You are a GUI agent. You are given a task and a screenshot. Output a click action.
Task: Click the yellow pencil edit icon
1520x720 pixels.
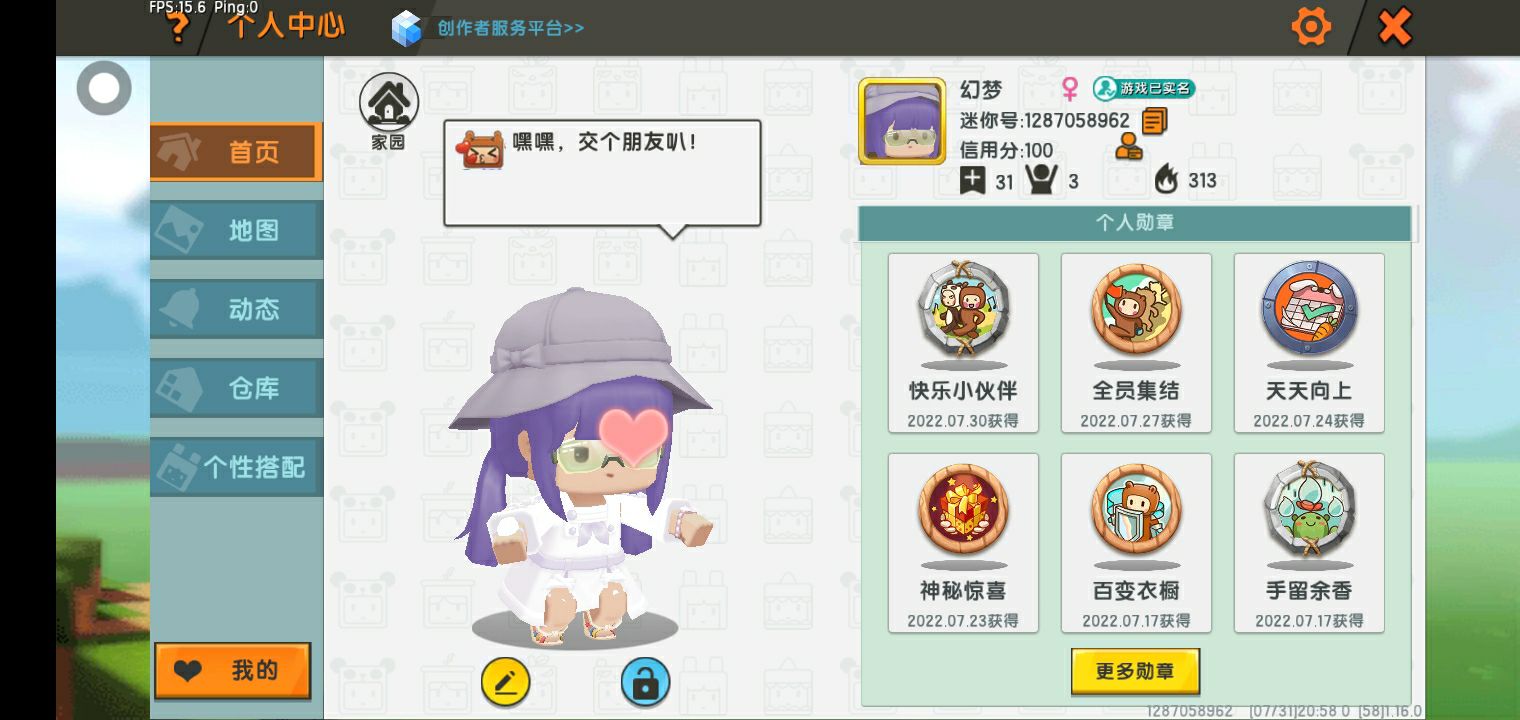(505, 683)
